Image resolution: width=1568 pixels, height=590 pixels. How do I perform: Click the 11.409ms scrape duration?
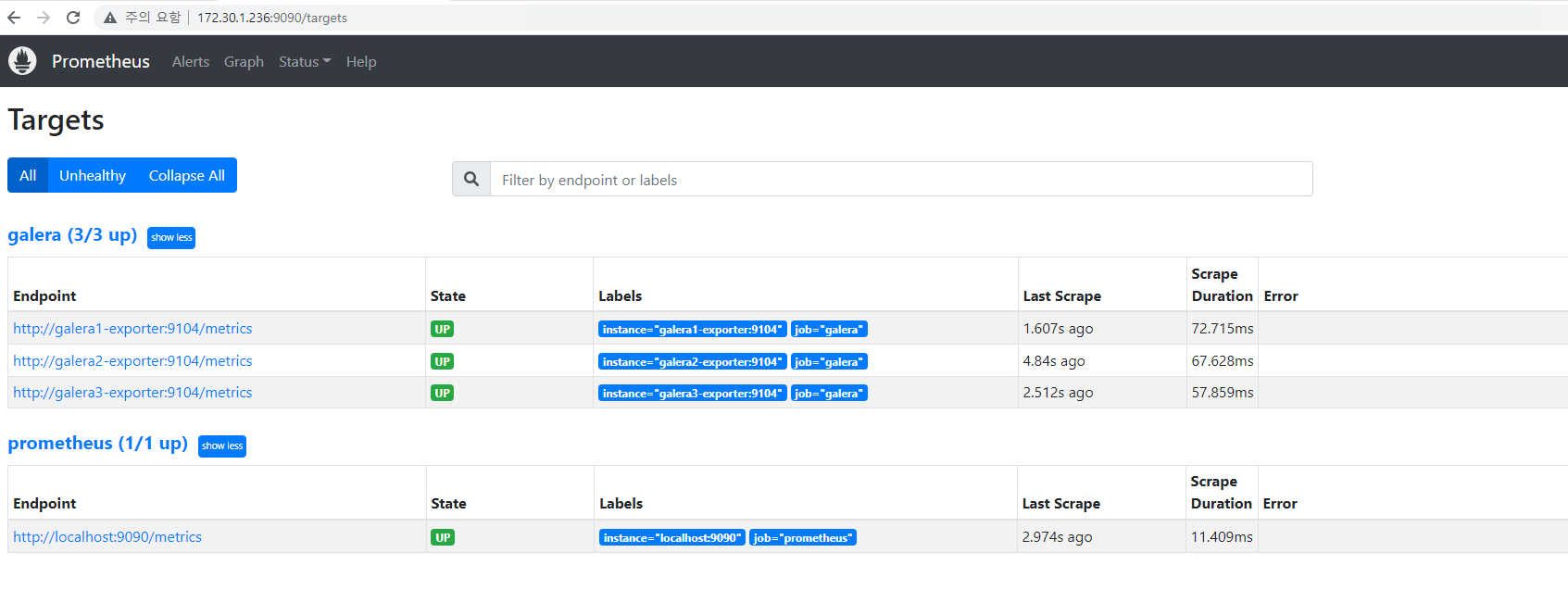pyautogui.click(x=1222, y=537)
